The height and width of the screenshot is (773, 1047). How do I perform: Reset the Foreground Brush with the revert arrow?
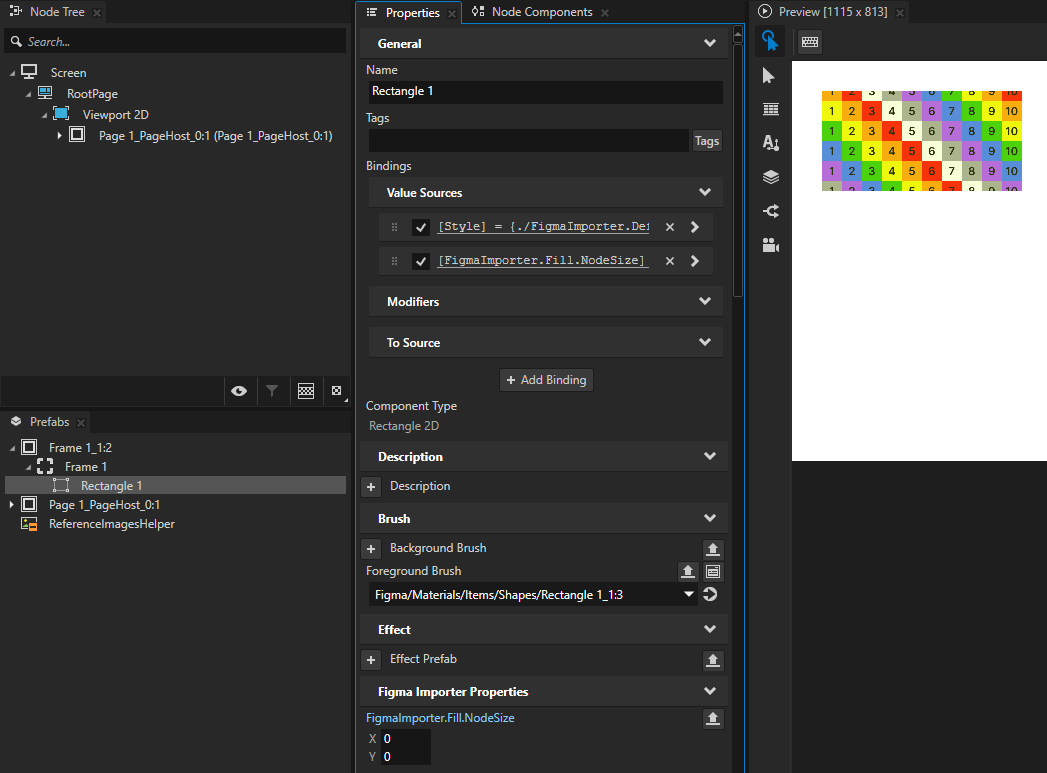tap(710, 594)
